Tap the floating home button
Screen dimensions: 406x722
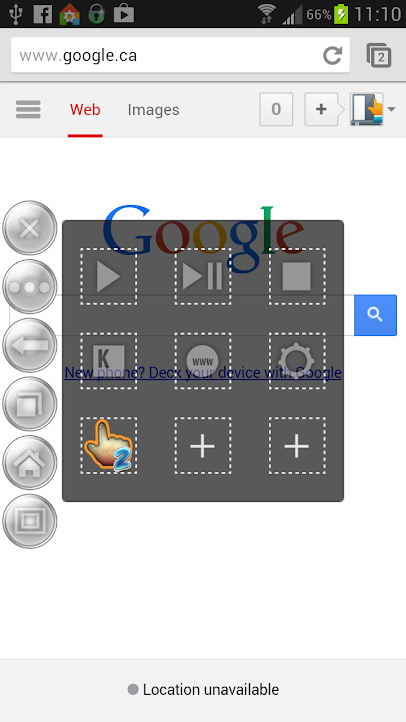(x=29, y=463)
